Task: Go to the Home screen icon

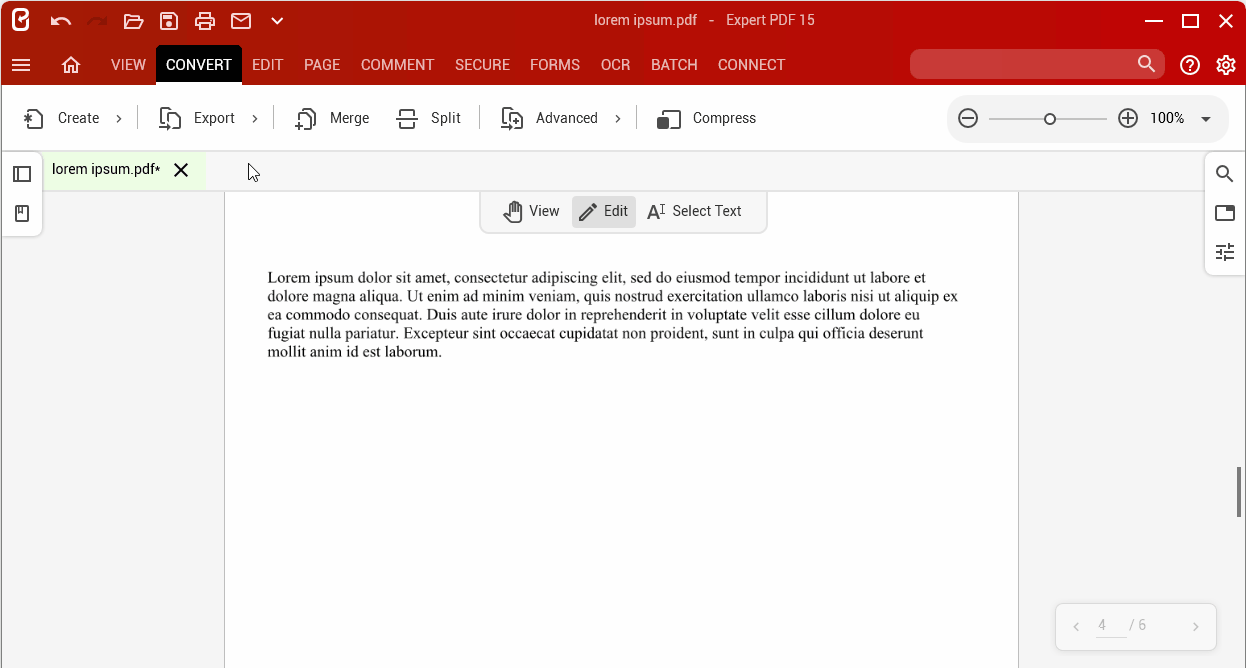Action: [x=71, y=65]
